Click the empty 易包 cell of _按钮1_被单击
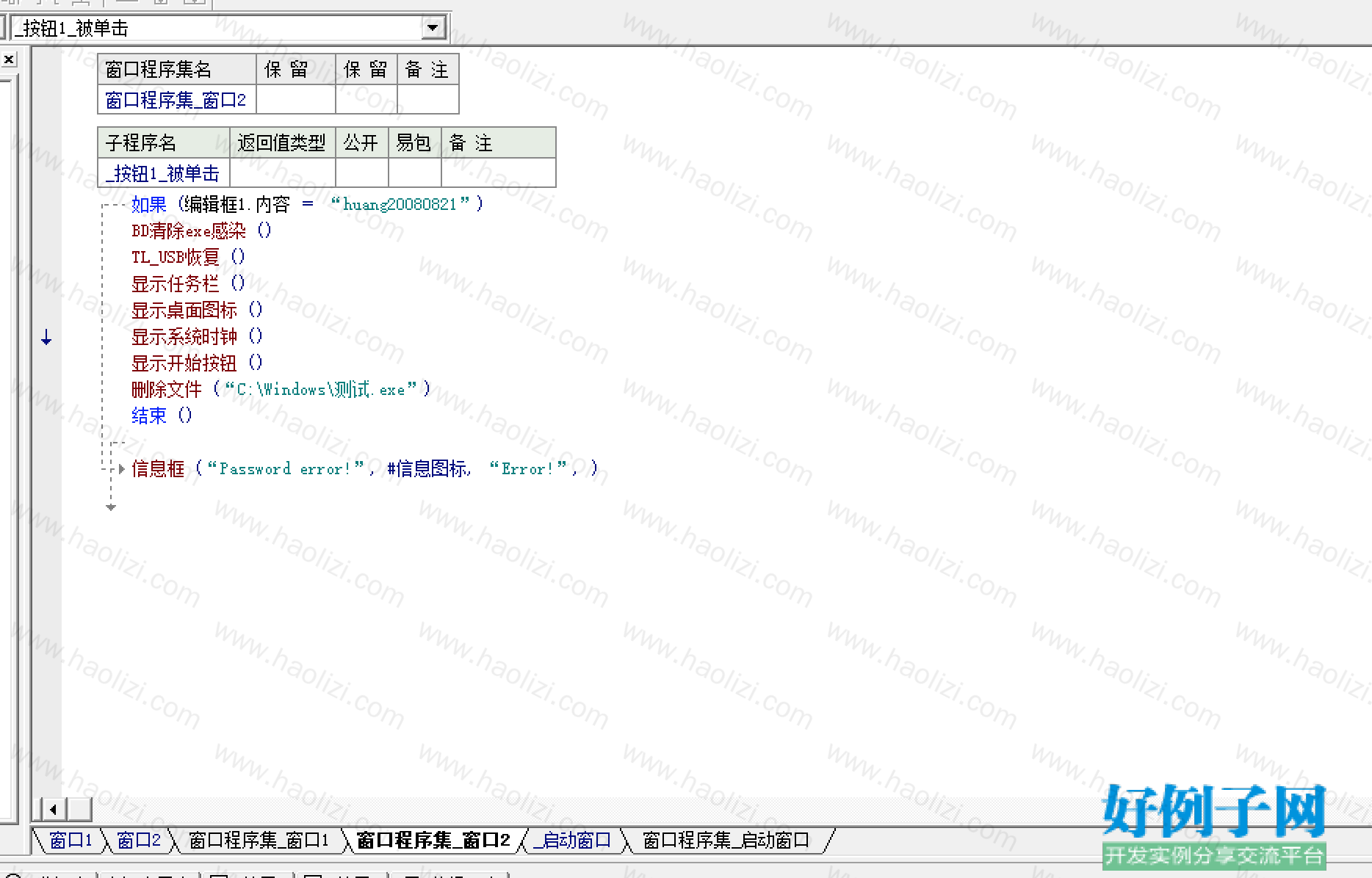Viewport: 1372px width, 878px height. (414, 173)
